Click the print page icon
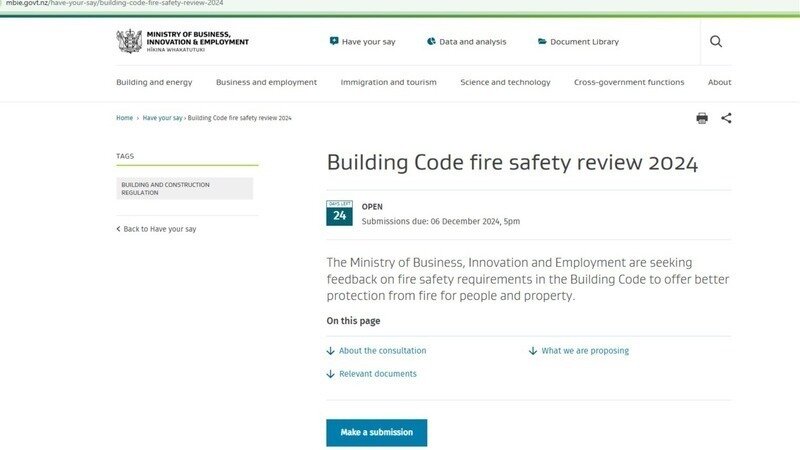The height and width of the screenshot is (450, 800). 702,118
